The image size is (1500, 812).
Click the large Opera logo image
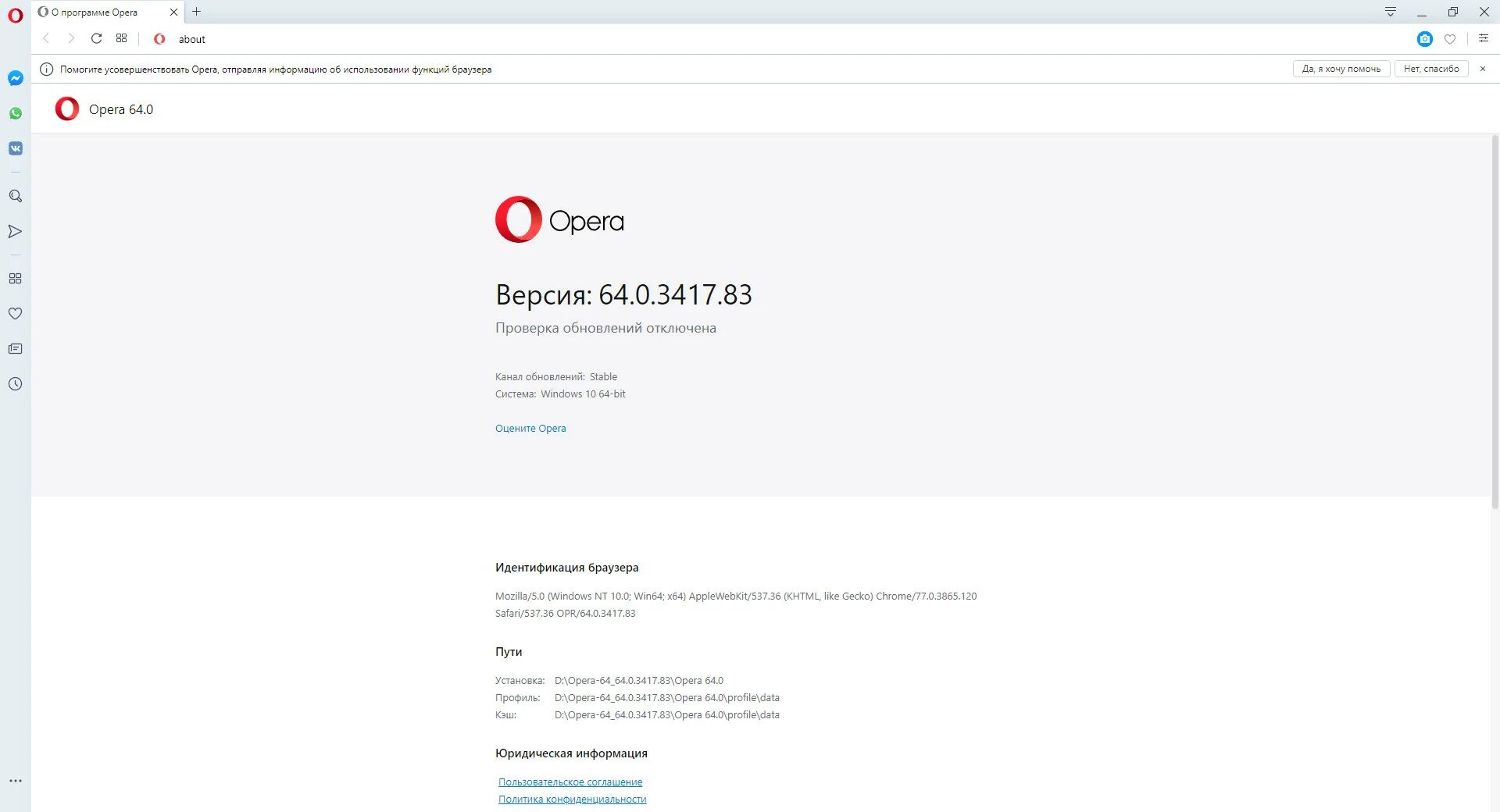coord(559,219)
